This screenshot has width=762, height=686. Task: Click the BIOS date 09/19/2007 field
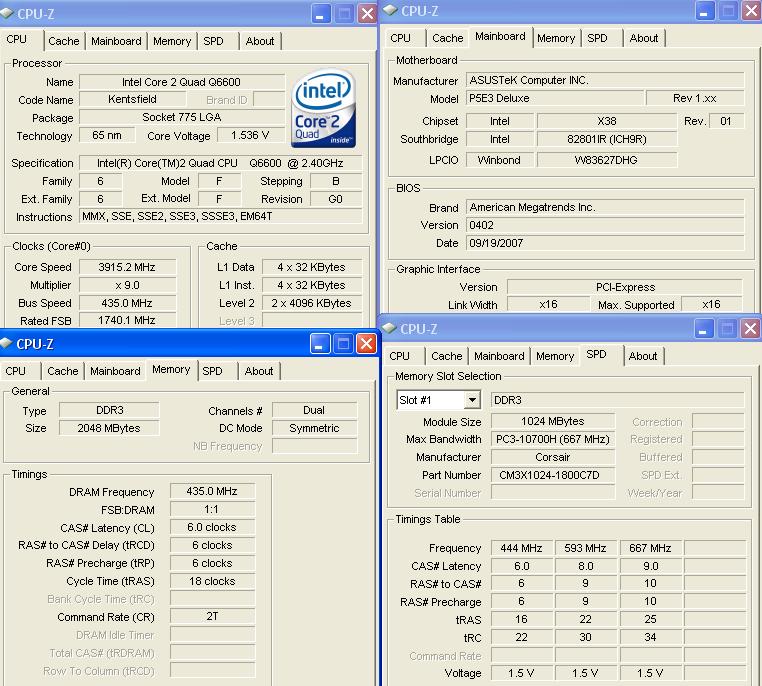click(605, 243)
